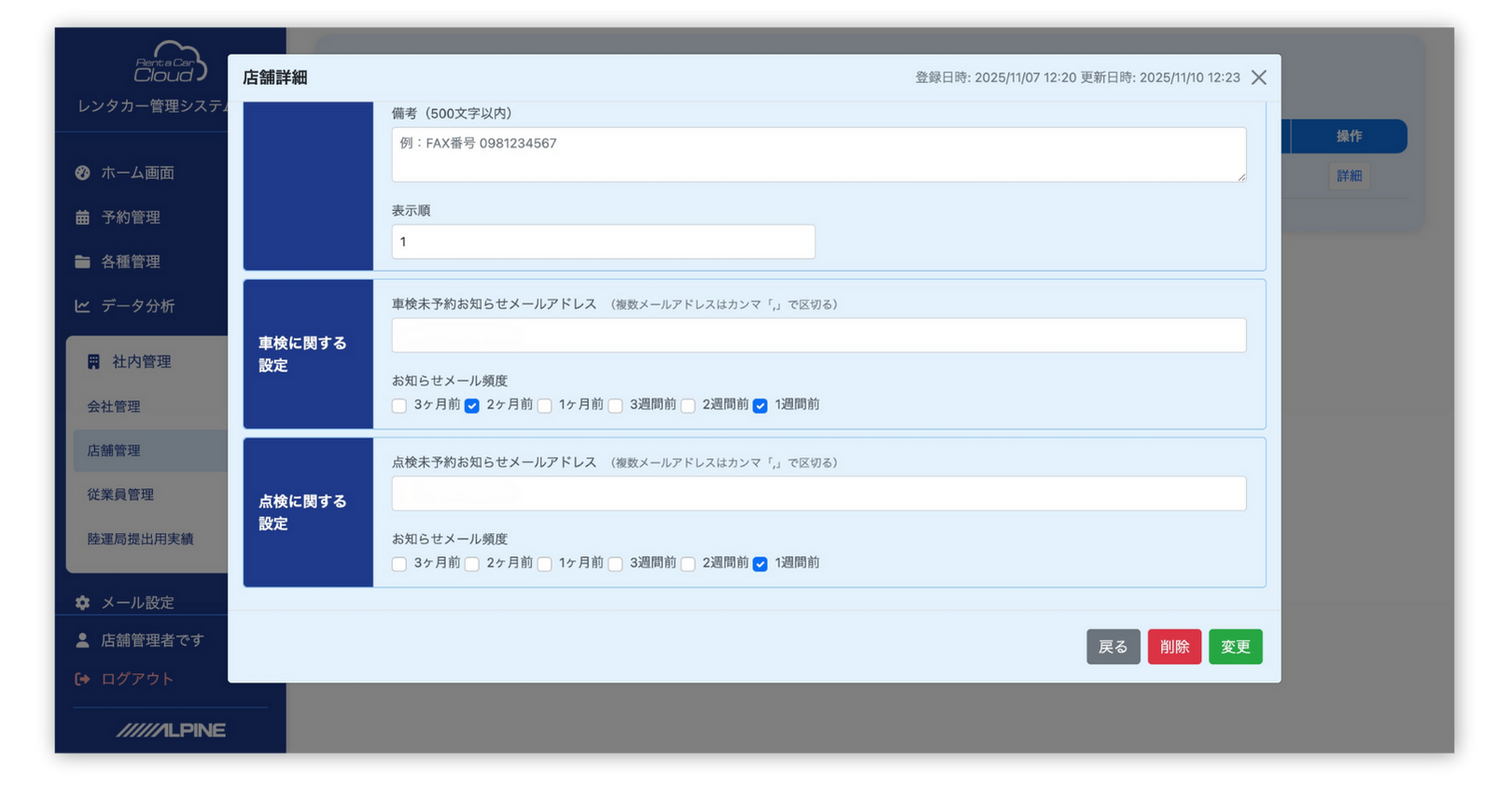Uncheck 1週間前 in 点検 notification frequency
This screenshot has height=785, width=1512.
(761, 564)
